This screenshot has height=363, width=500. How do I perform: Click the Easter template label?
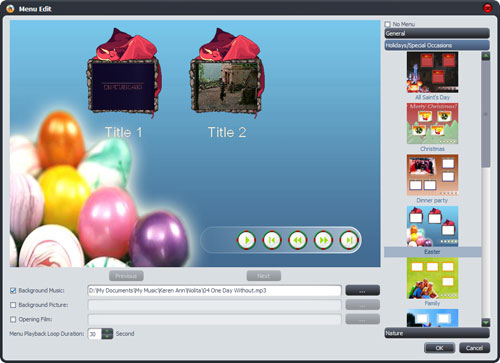432,252
